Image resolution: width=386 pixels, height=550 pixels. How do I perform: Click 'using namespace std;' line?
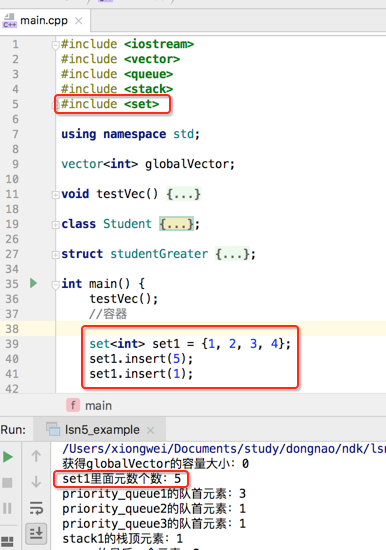coord(131,134)
